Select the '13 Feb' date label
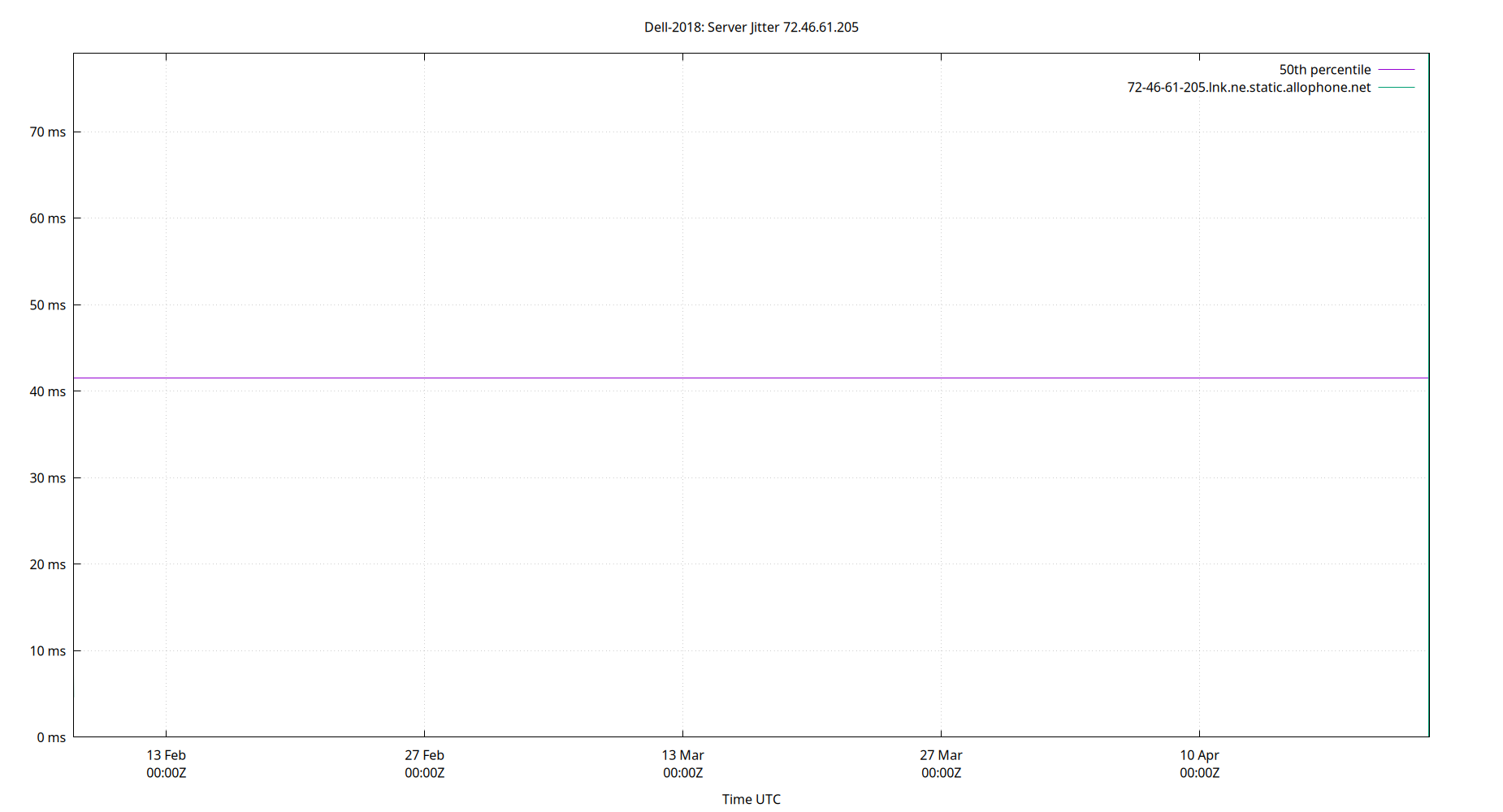 pos(166,755)
